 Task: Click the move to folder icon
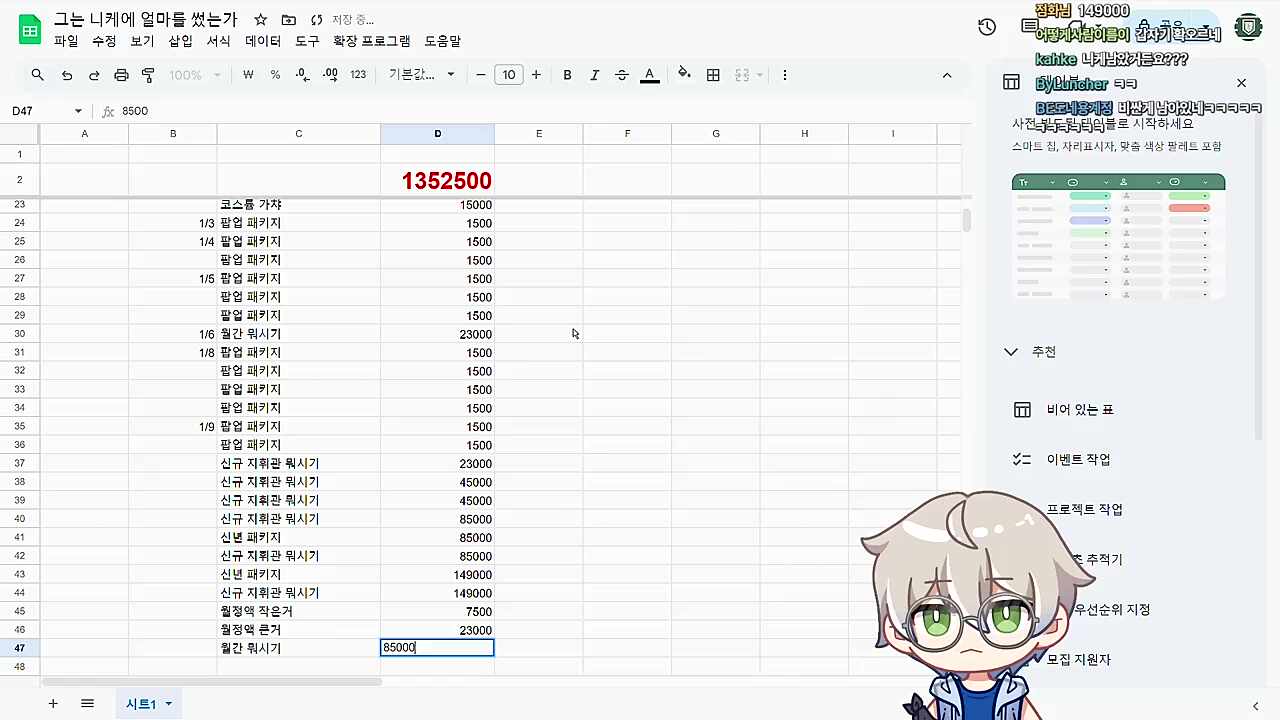click(x=289, y=20)
